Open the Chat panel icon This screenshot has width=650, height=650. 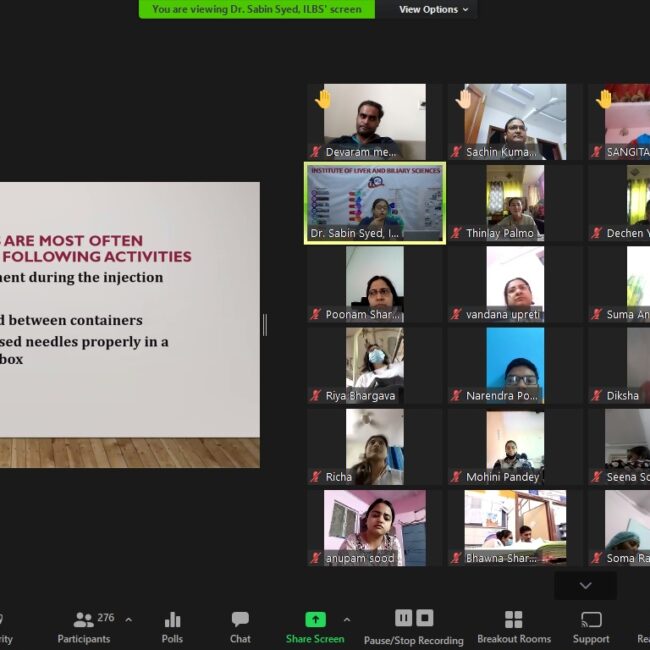coord(240,620)
